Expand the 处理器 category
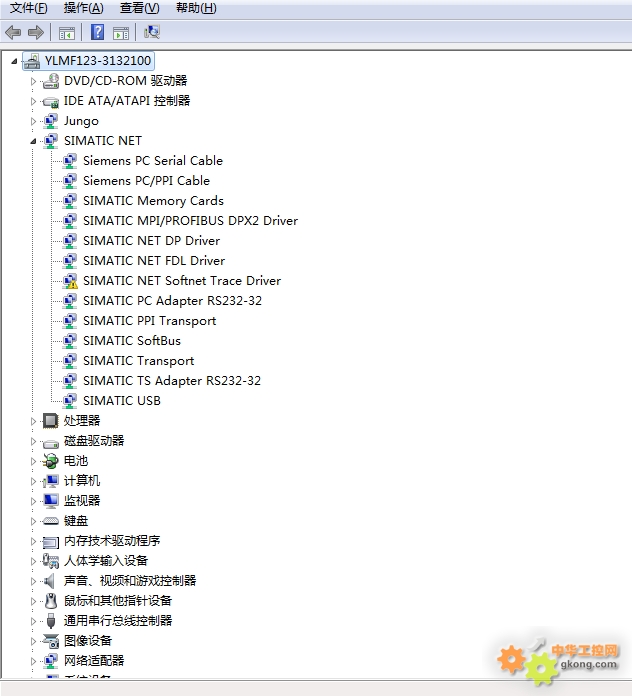The width and height of the screenshot is (632, 696). click(x=33, y=421)
